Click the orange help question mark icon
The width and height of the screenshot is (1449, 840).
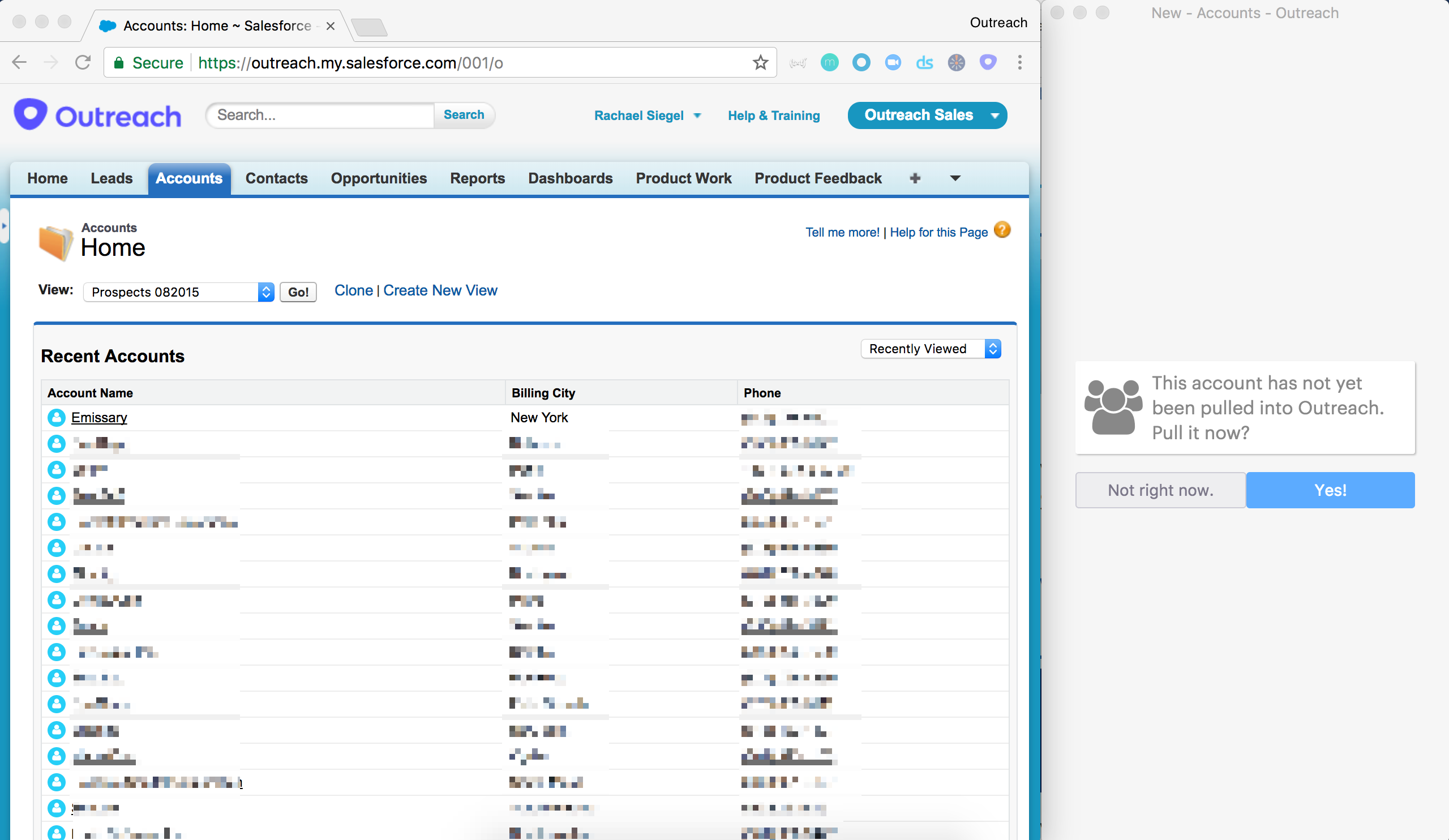[1002, 230]
